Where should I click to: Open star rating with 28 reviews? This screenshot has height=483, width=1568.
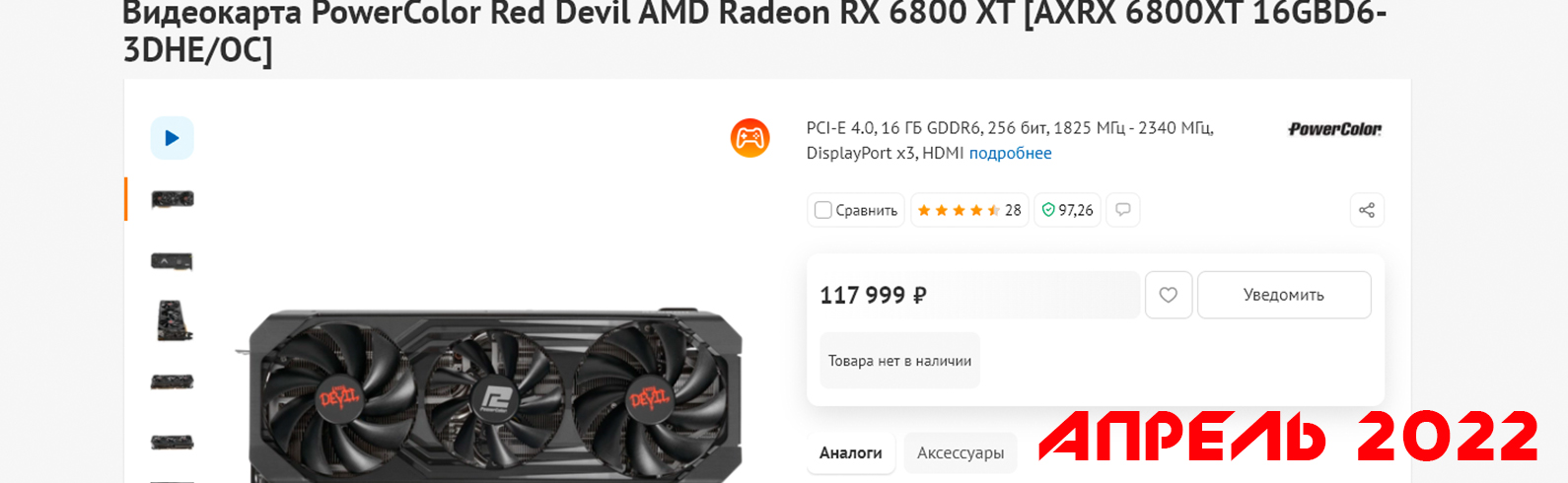click(969, 210)
